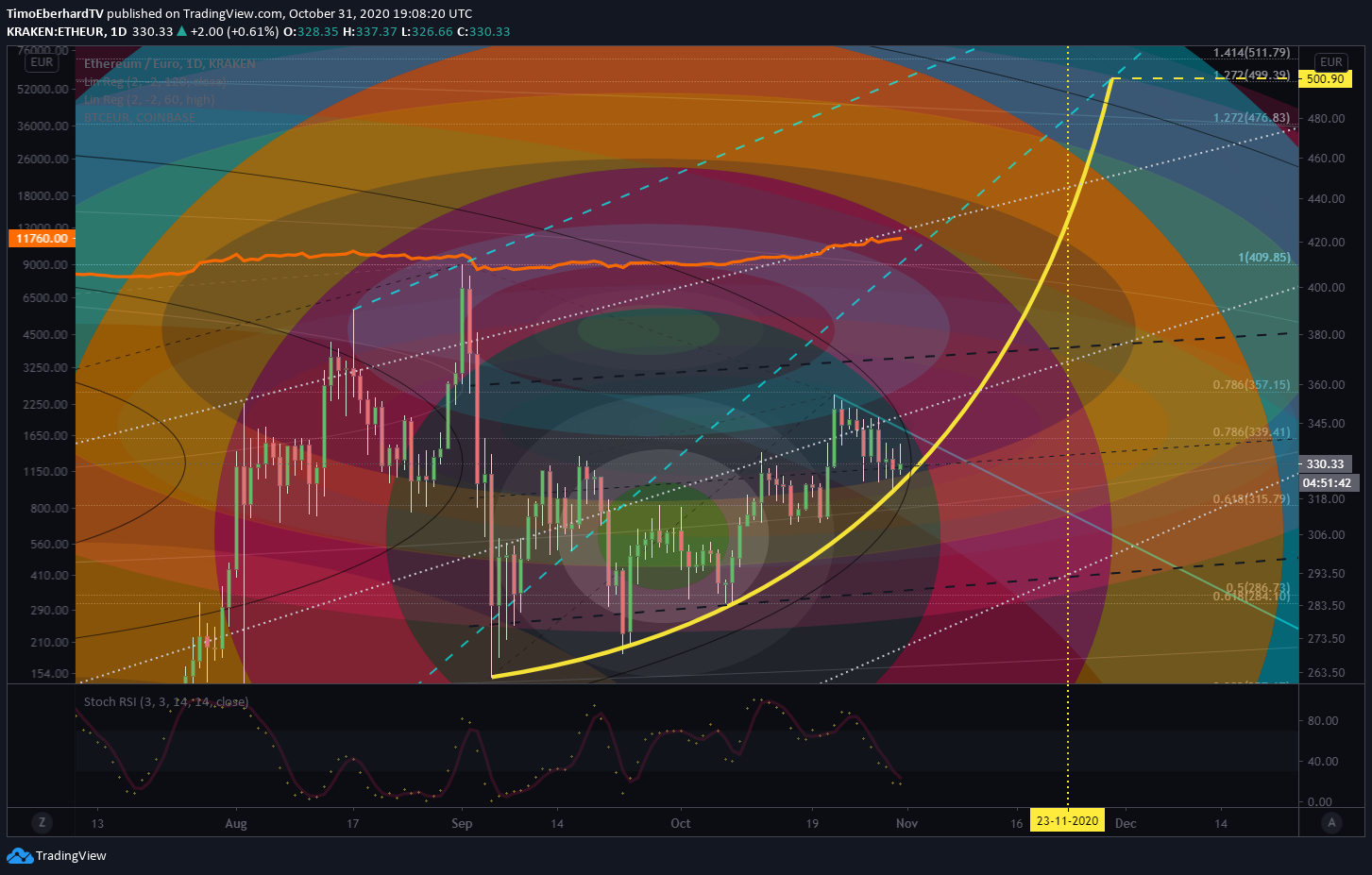Click the Dec label on the time axis
This screenshot has height=875, width=1372.
click(1126, 823)
